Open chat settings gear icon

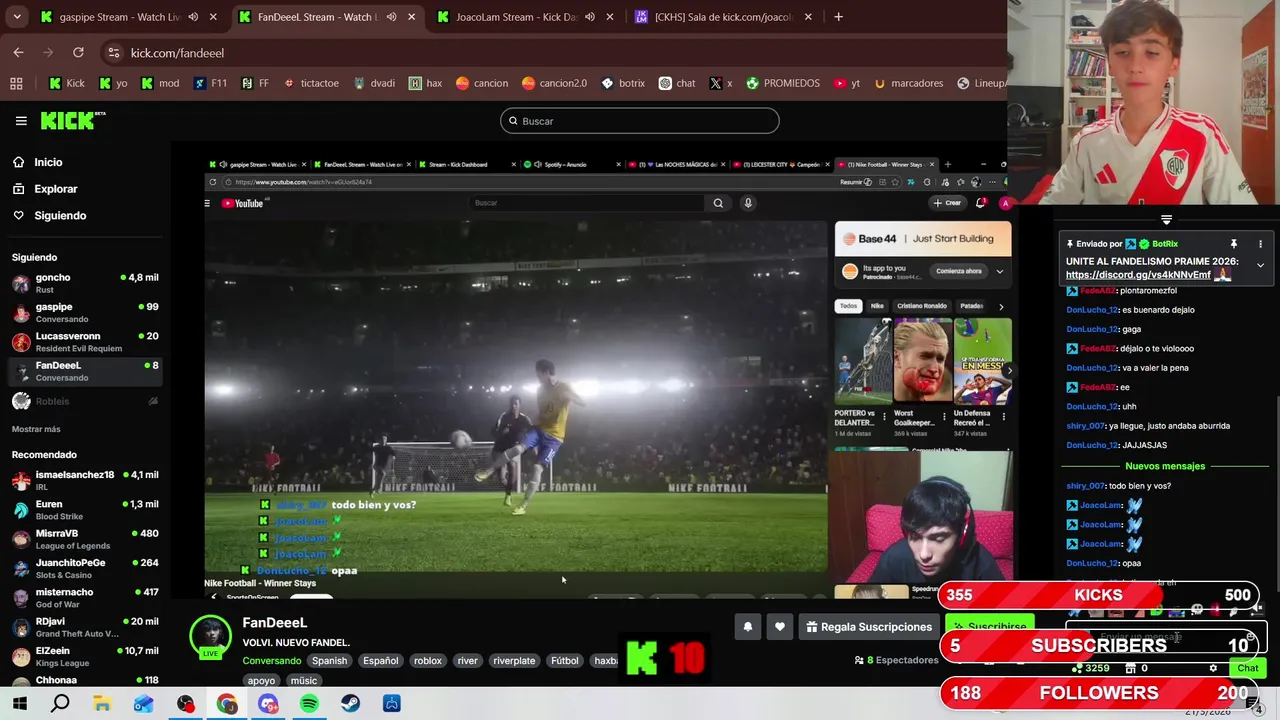[x=1213, y=668]
